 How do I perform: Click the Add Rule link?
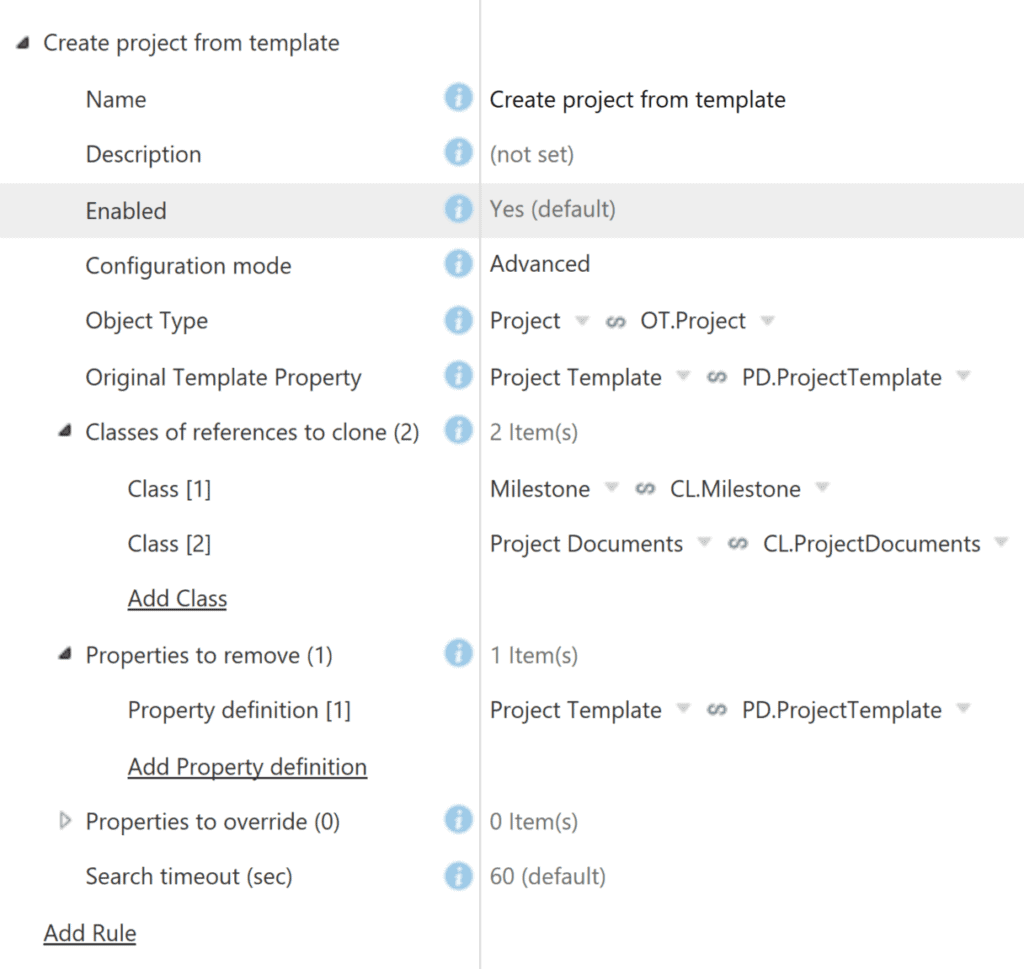(x=89, y=933)
